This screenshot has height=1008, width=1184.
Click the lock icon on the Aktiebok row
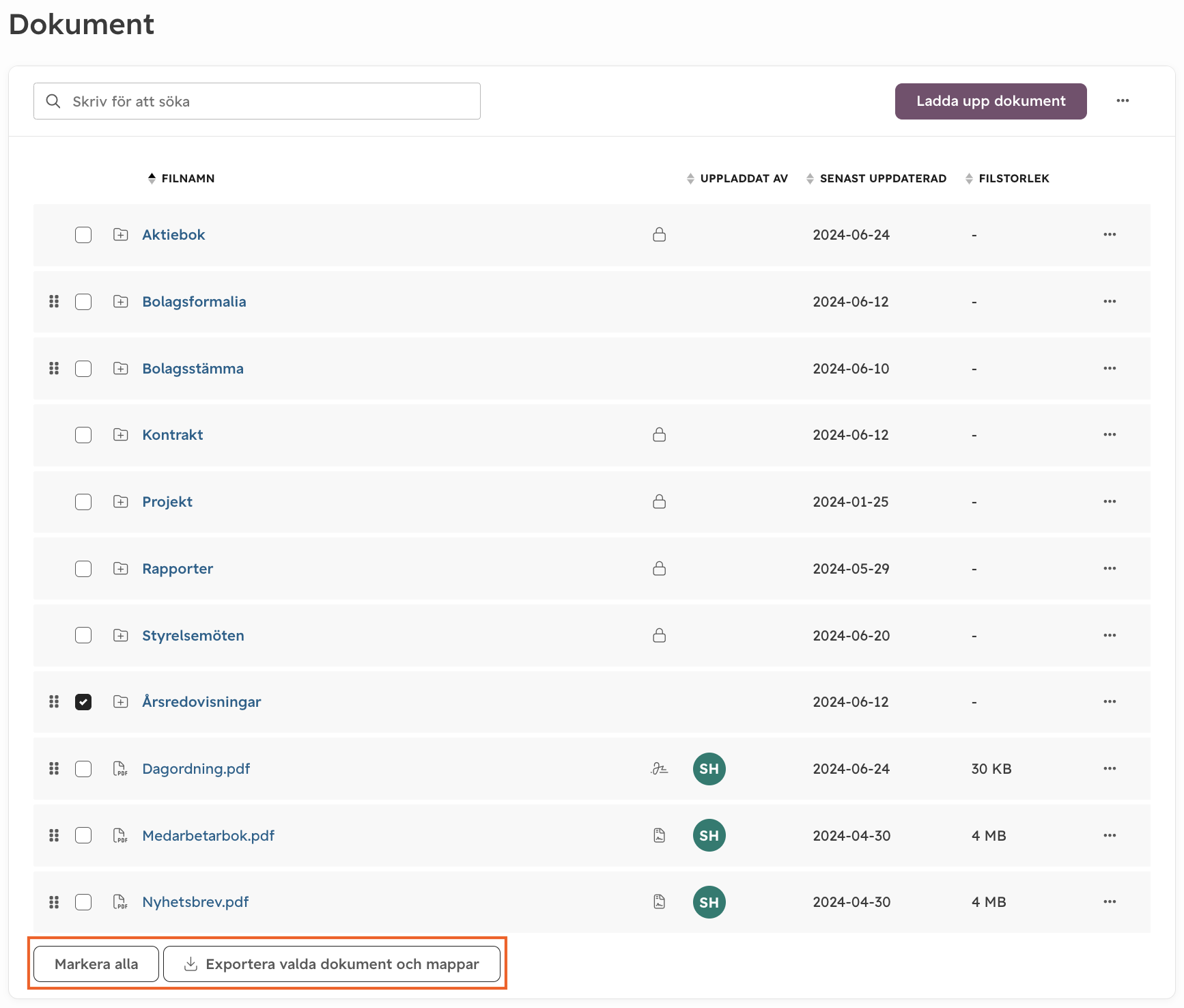tap(659, 235)
